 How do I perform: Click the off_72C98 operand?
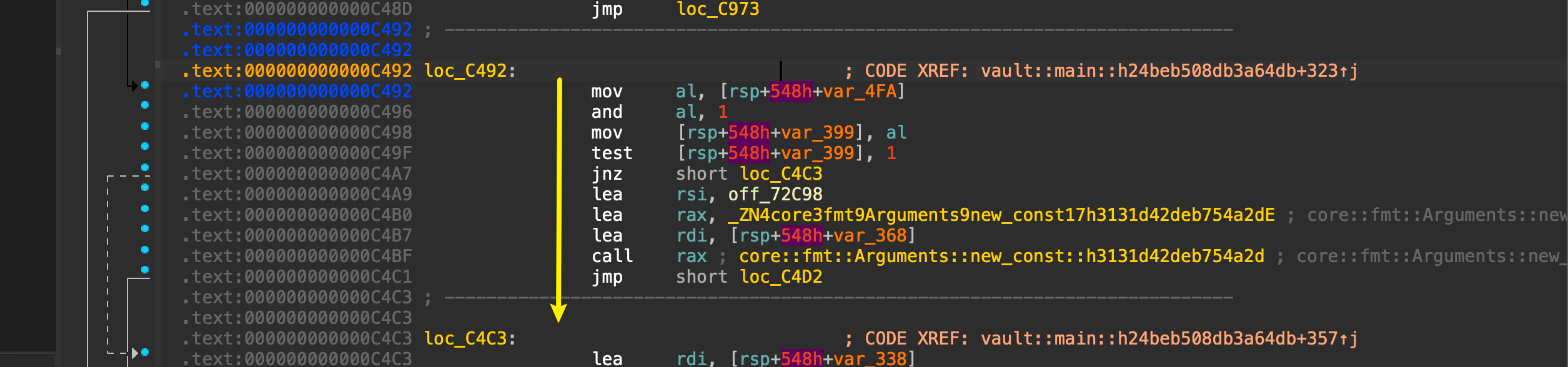(775, 194)
